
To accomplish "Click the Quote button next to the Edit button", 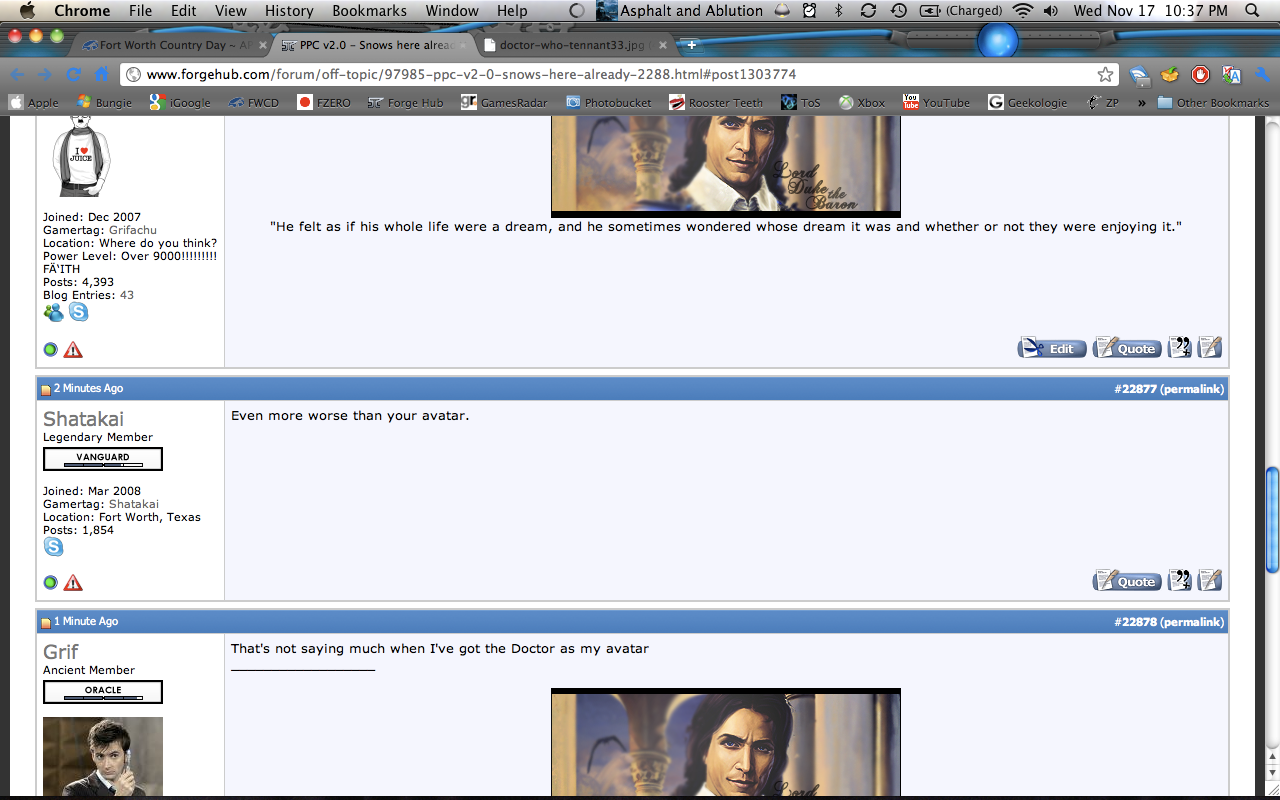I will pyautogui.click(x=1127, y=347).
